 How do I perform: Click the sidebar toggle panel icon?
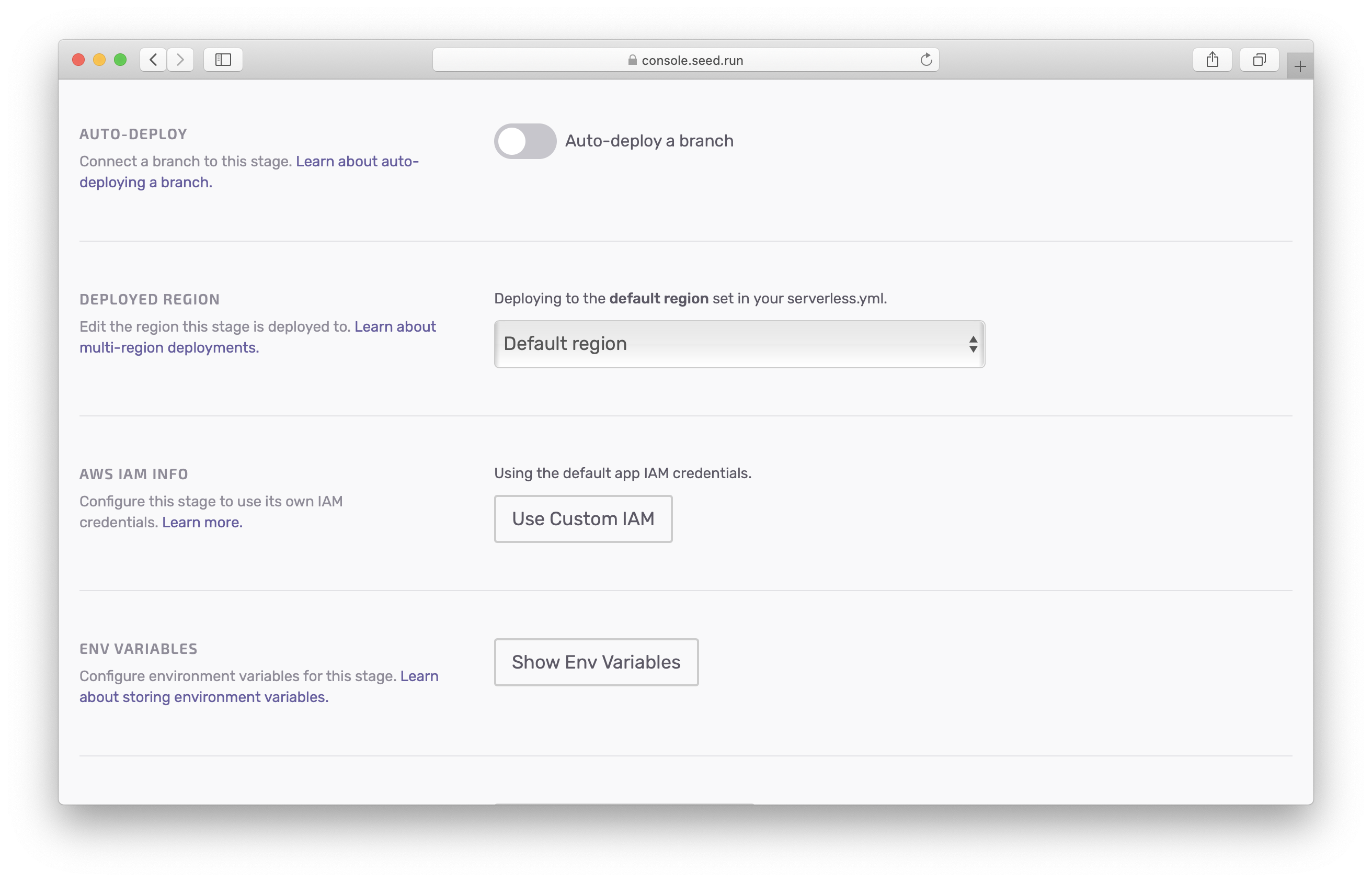tap(224, 59)
